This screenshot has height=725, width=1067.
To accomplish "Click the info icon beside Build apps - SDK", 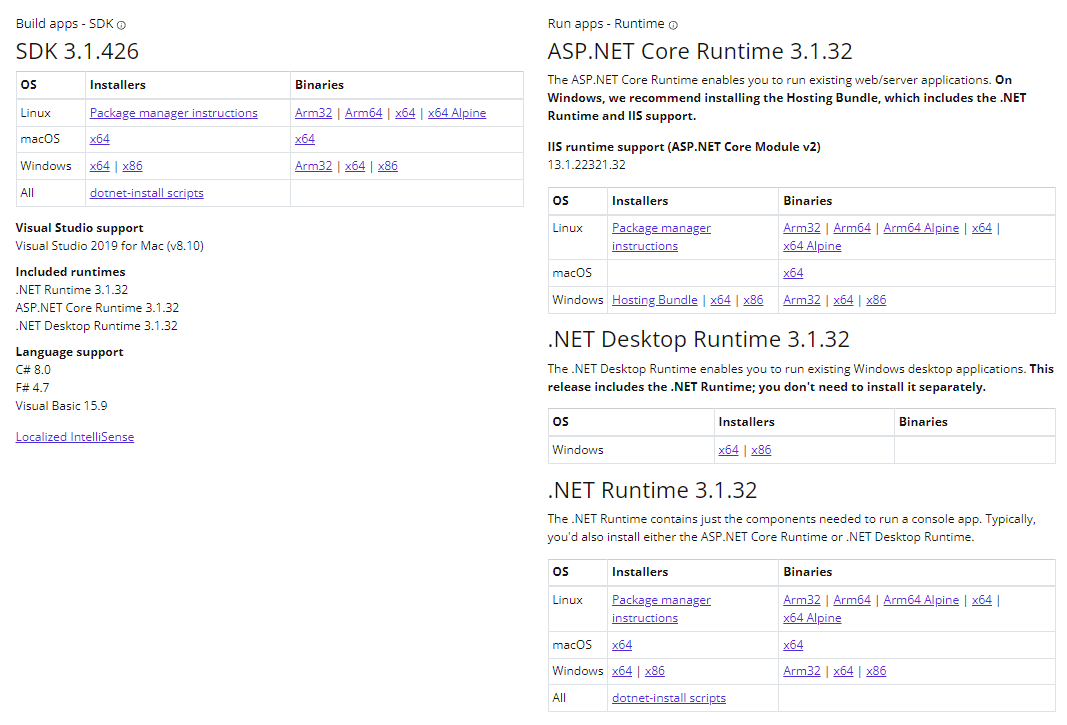I will (121, 25).
